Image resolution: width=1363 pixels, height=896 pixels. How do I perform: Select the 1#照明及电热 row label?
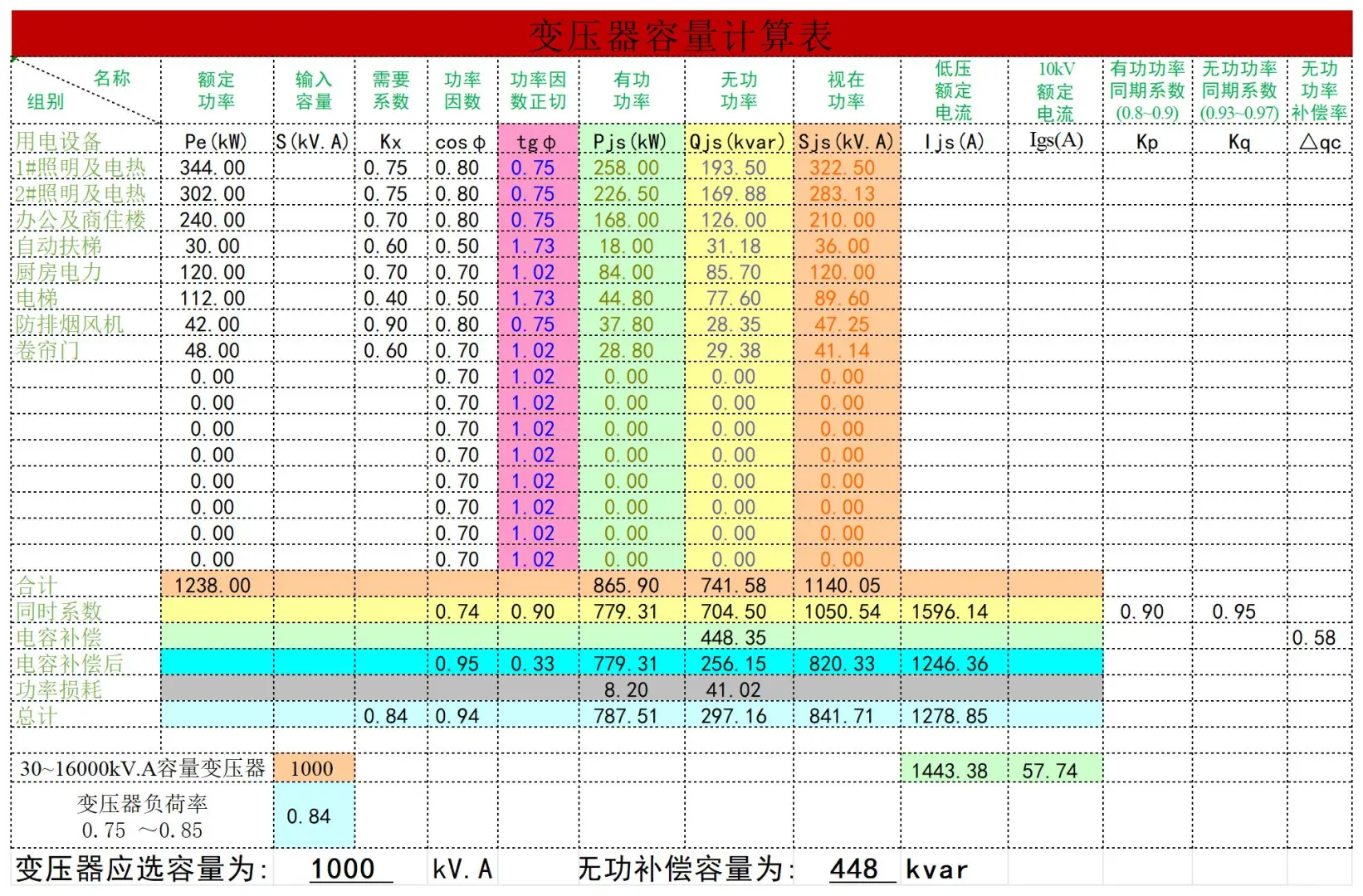(77, 166)
